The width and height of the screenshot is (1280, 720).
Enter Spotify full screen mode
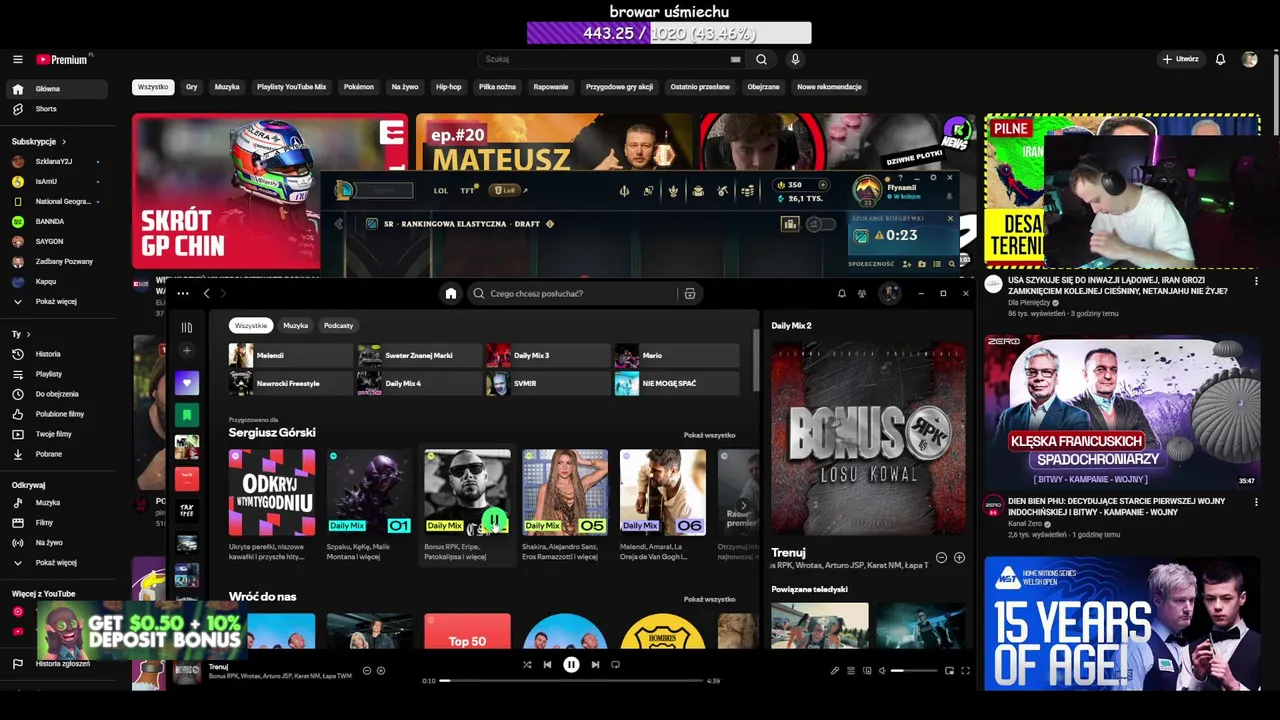pos(965,671)
